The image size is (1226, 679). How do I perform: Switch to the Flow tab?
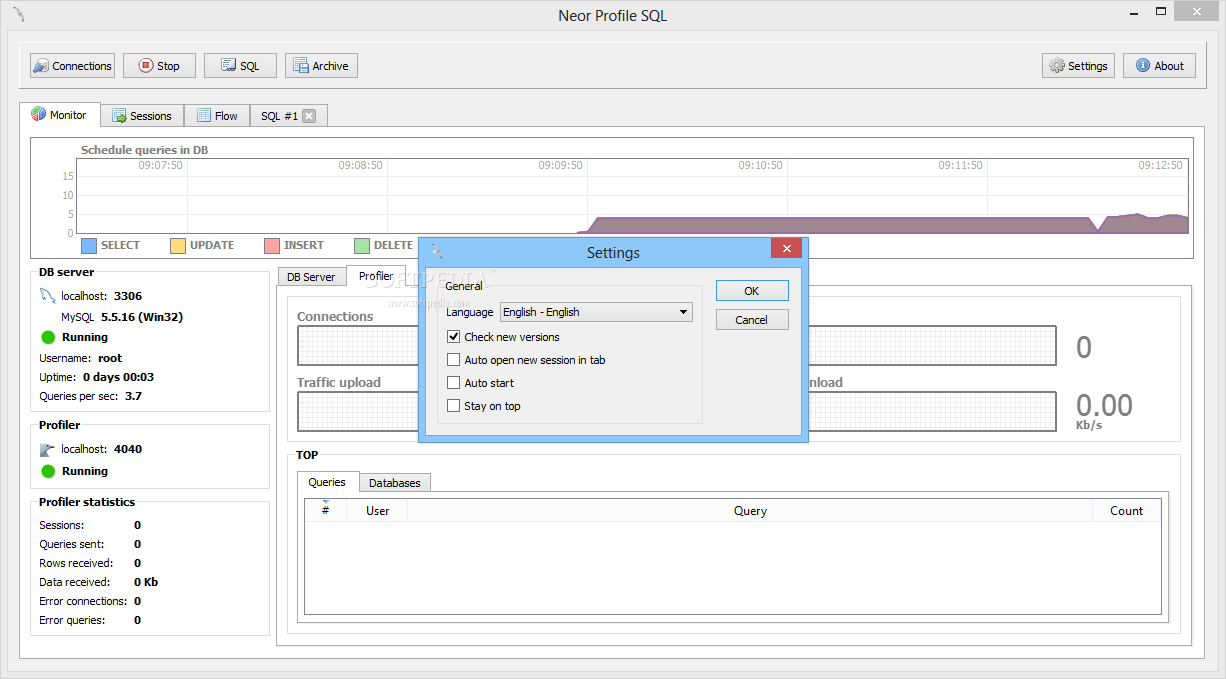coord(217,116)
